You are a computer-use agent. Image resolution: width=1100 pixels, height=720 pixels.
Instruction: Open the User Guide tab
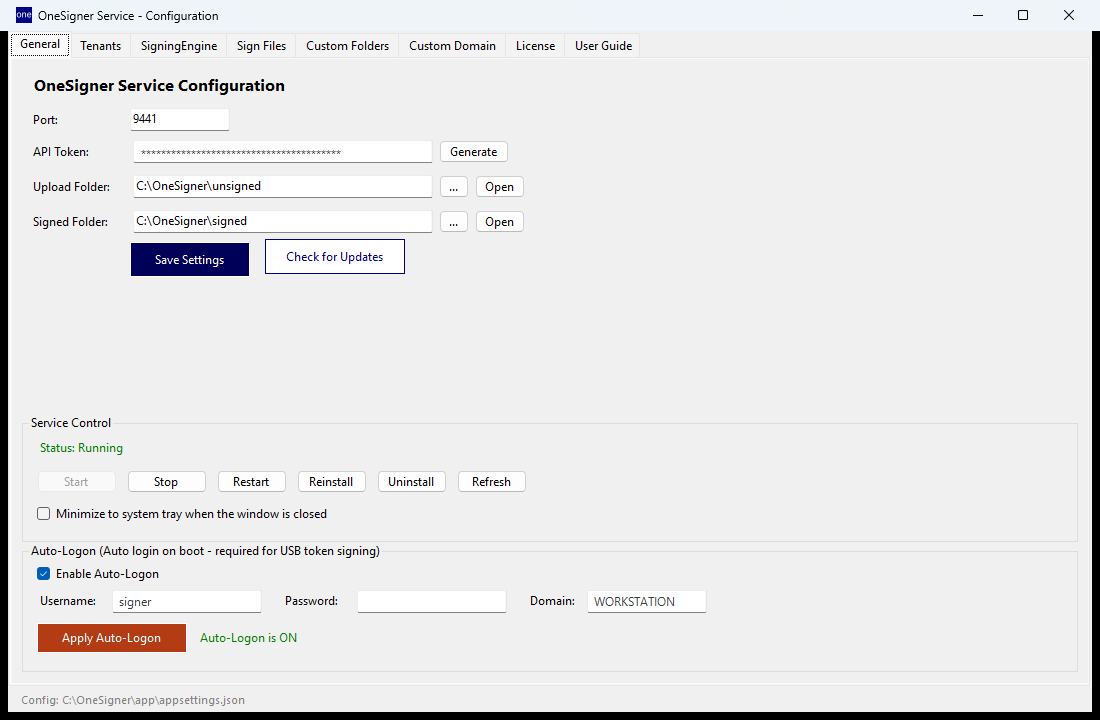[x=603, y=46]
